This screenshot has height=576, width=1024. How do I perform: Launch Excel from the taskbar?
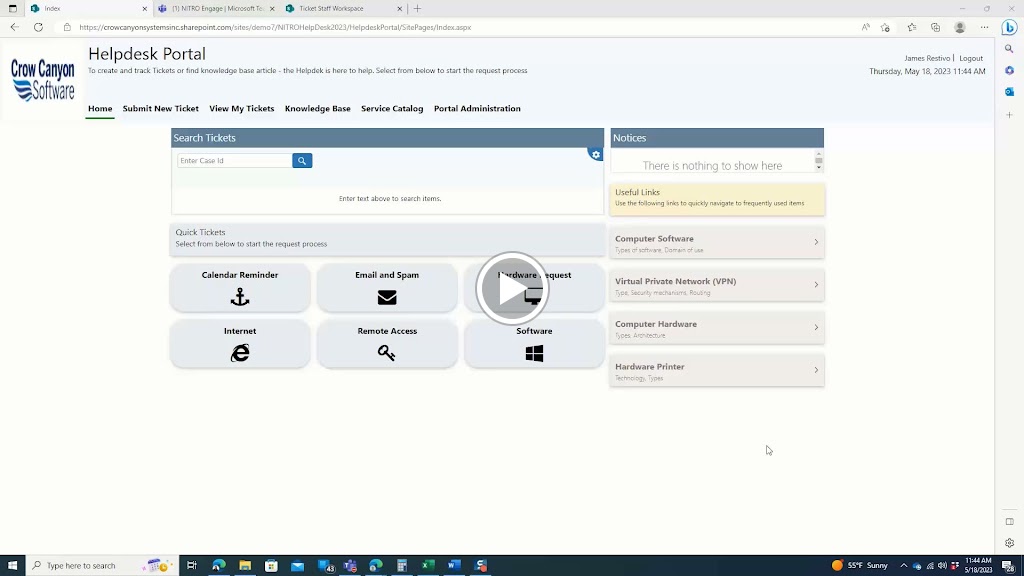pyautogui.click(x=428, y=566)
